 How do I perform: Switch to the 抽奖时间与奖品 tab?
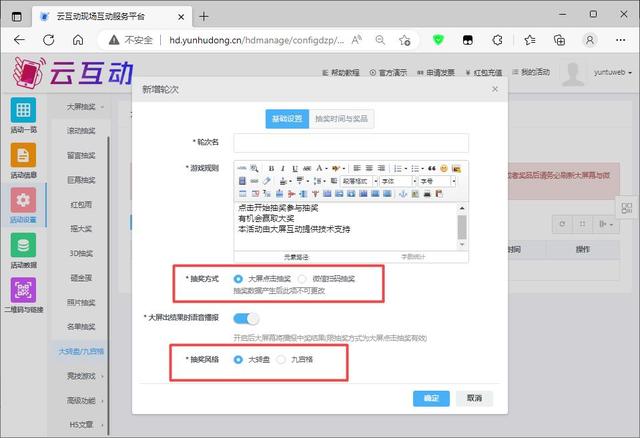(x=341, y=119)
